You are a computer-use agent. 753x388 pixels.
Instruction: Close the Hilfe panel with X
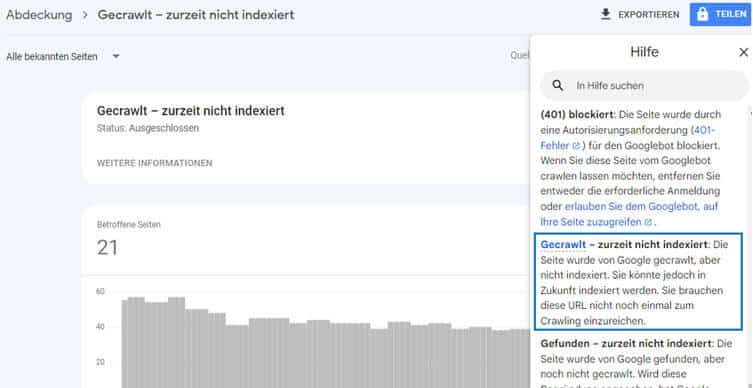(743, 52)
